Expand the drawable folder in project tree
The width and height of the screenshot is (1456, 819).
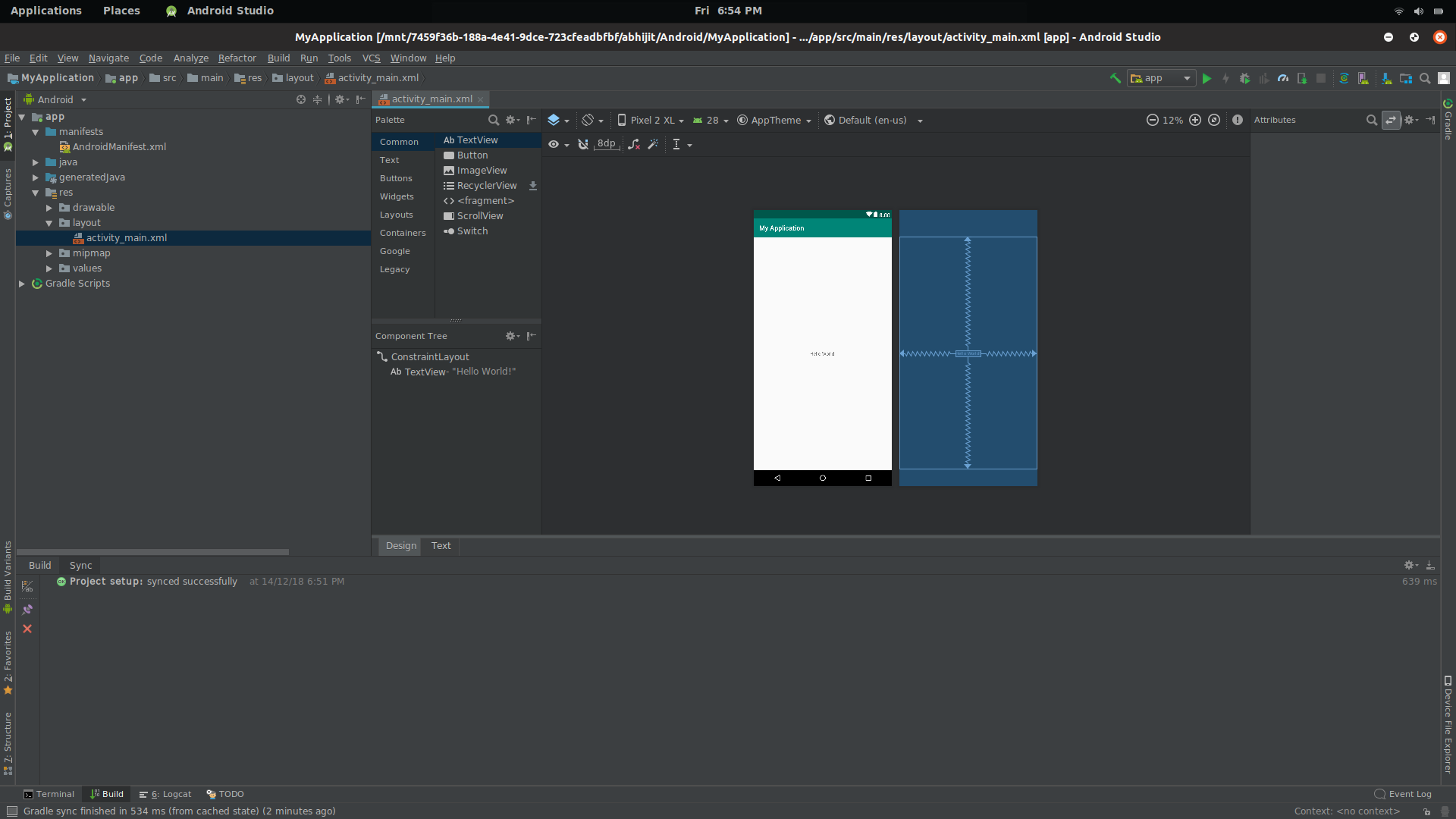click(x=49, y=208)
